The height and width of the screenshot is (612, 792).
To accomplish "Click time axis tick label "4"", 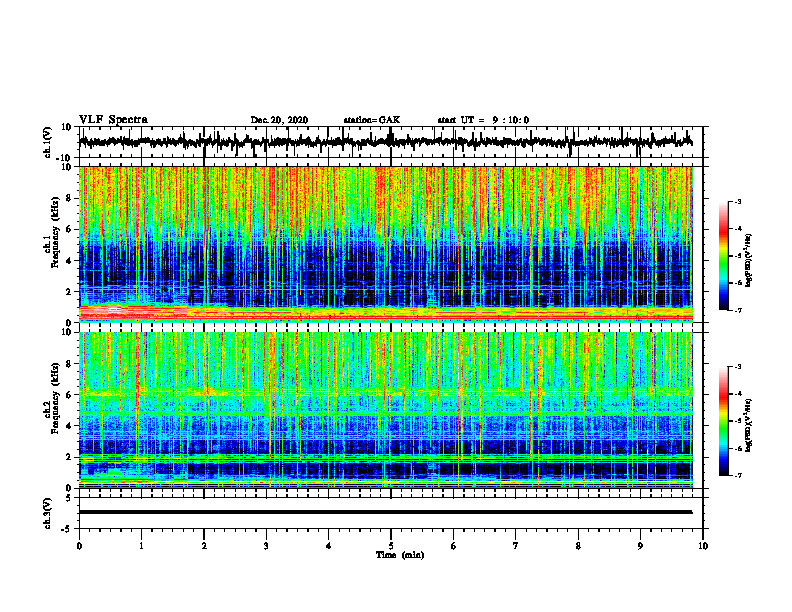I will coord(329,546).
